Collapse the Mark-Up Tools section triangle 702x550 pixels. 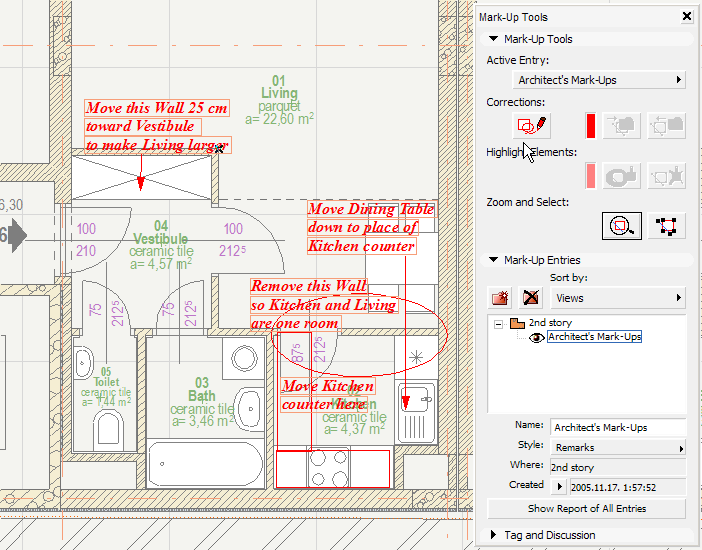(493, 39)
